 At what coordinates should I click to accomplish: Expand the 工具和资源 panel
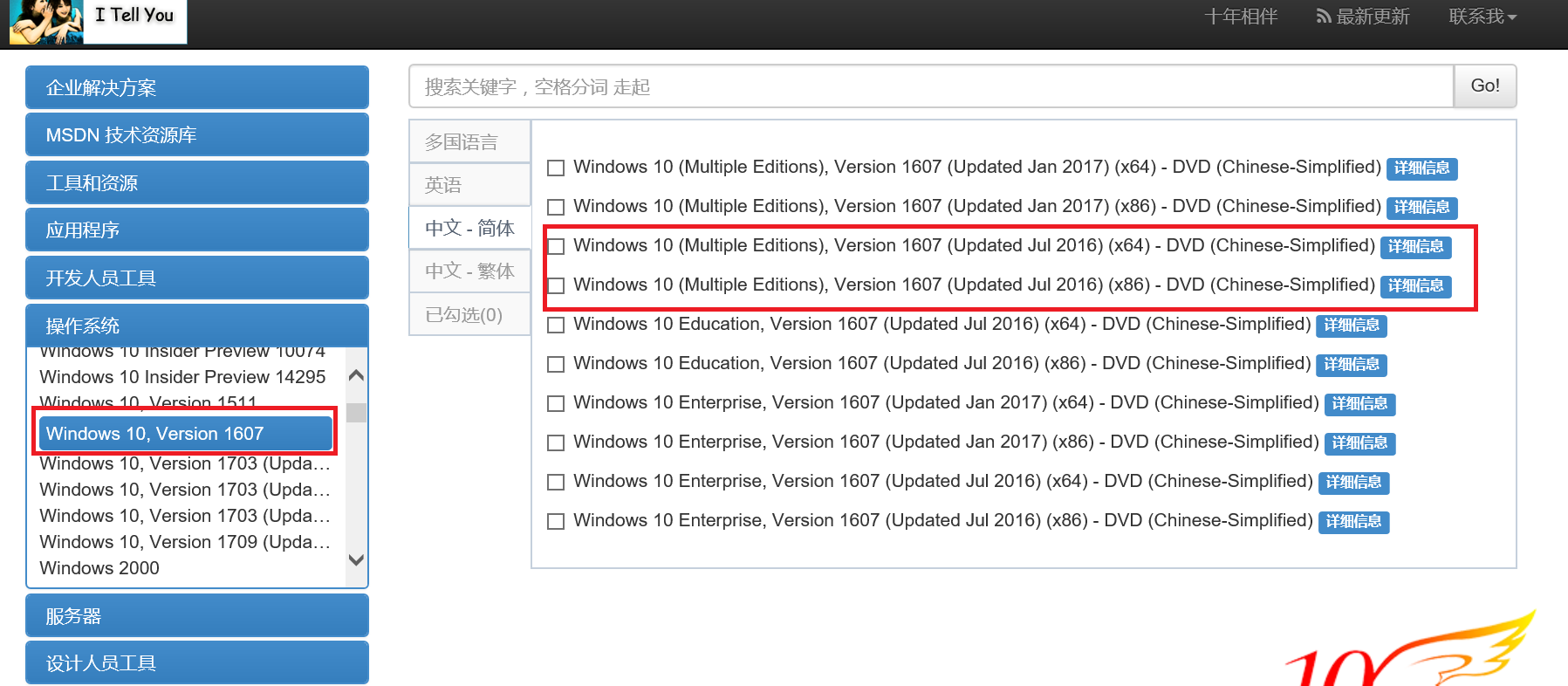[x=197, y=182]
